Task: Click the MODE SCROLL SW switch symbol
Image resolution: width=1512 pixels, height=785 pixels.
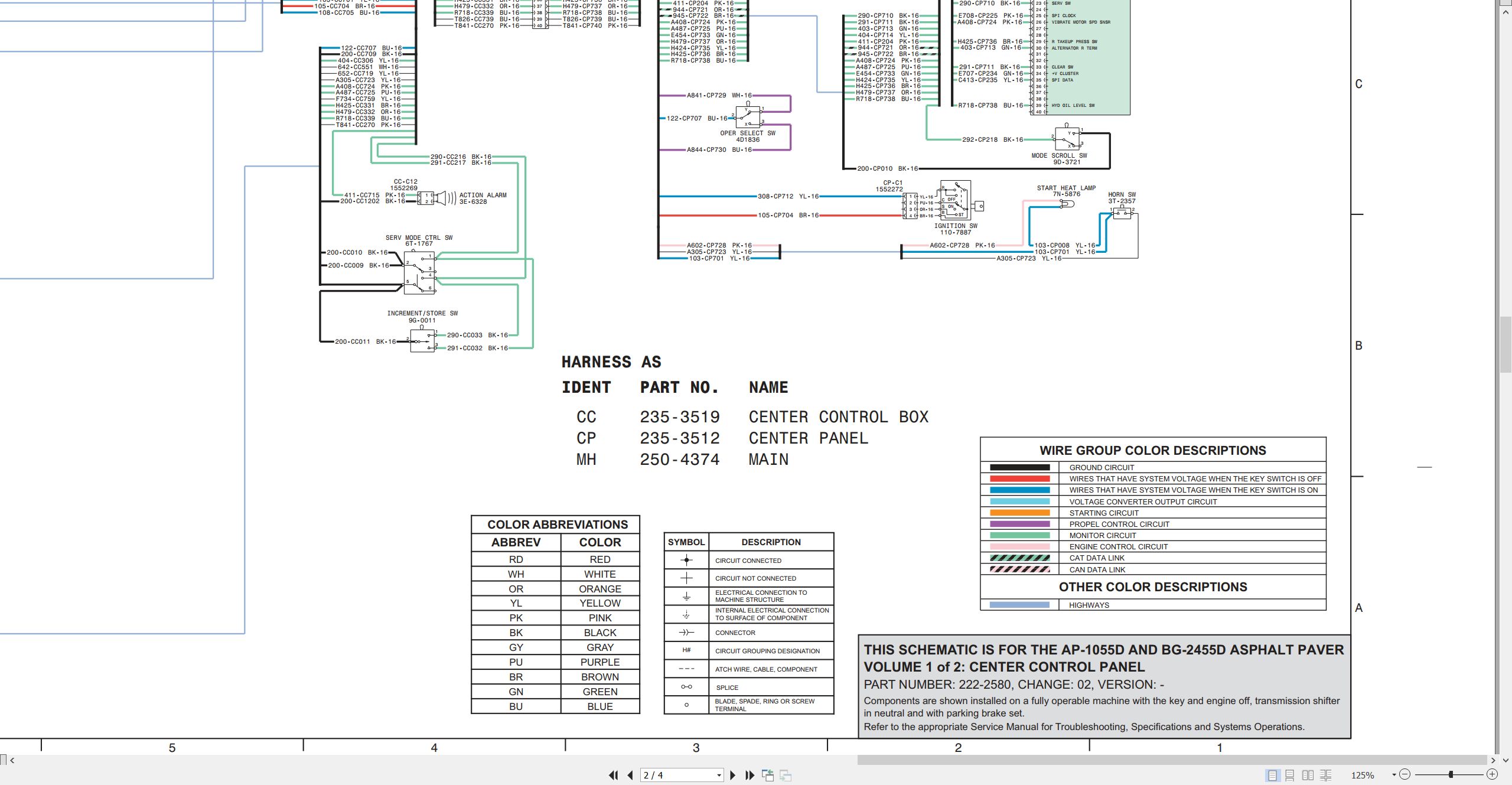Action: point(1067,139)
